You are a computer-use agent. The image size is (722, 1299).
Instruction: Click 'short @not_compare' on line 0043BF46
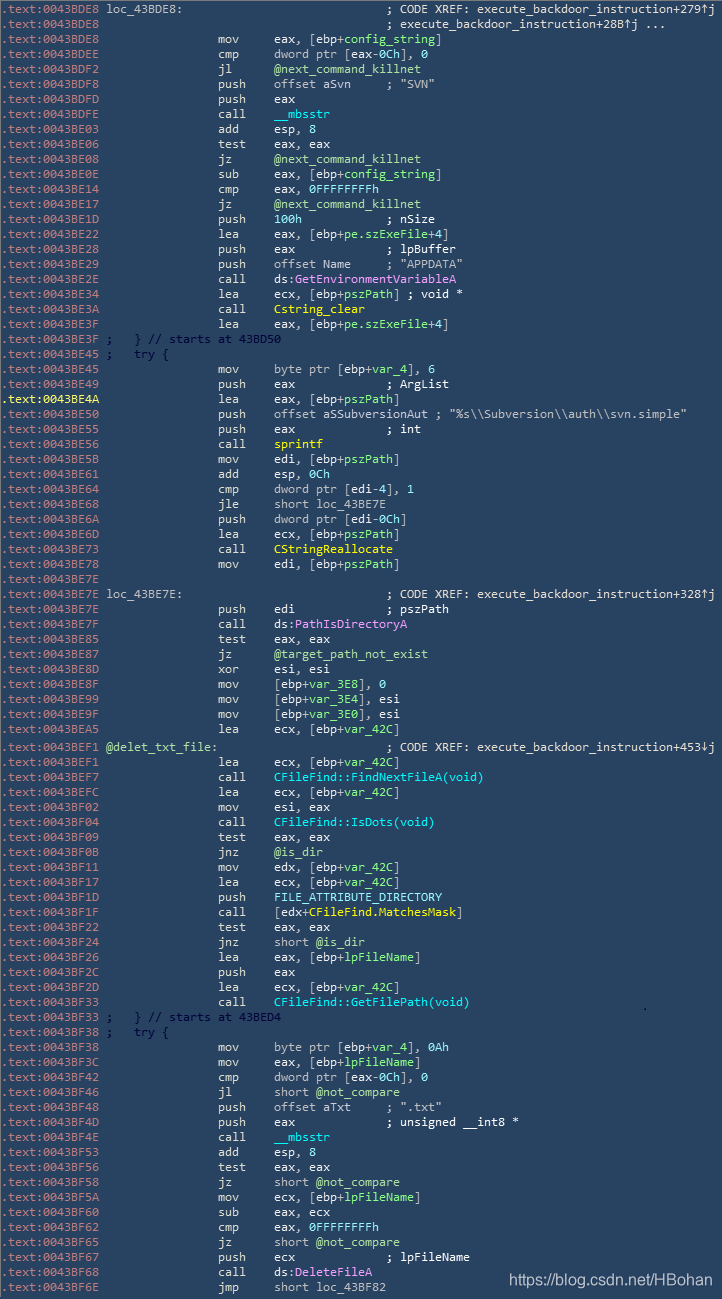click(x=337, y=1092)
